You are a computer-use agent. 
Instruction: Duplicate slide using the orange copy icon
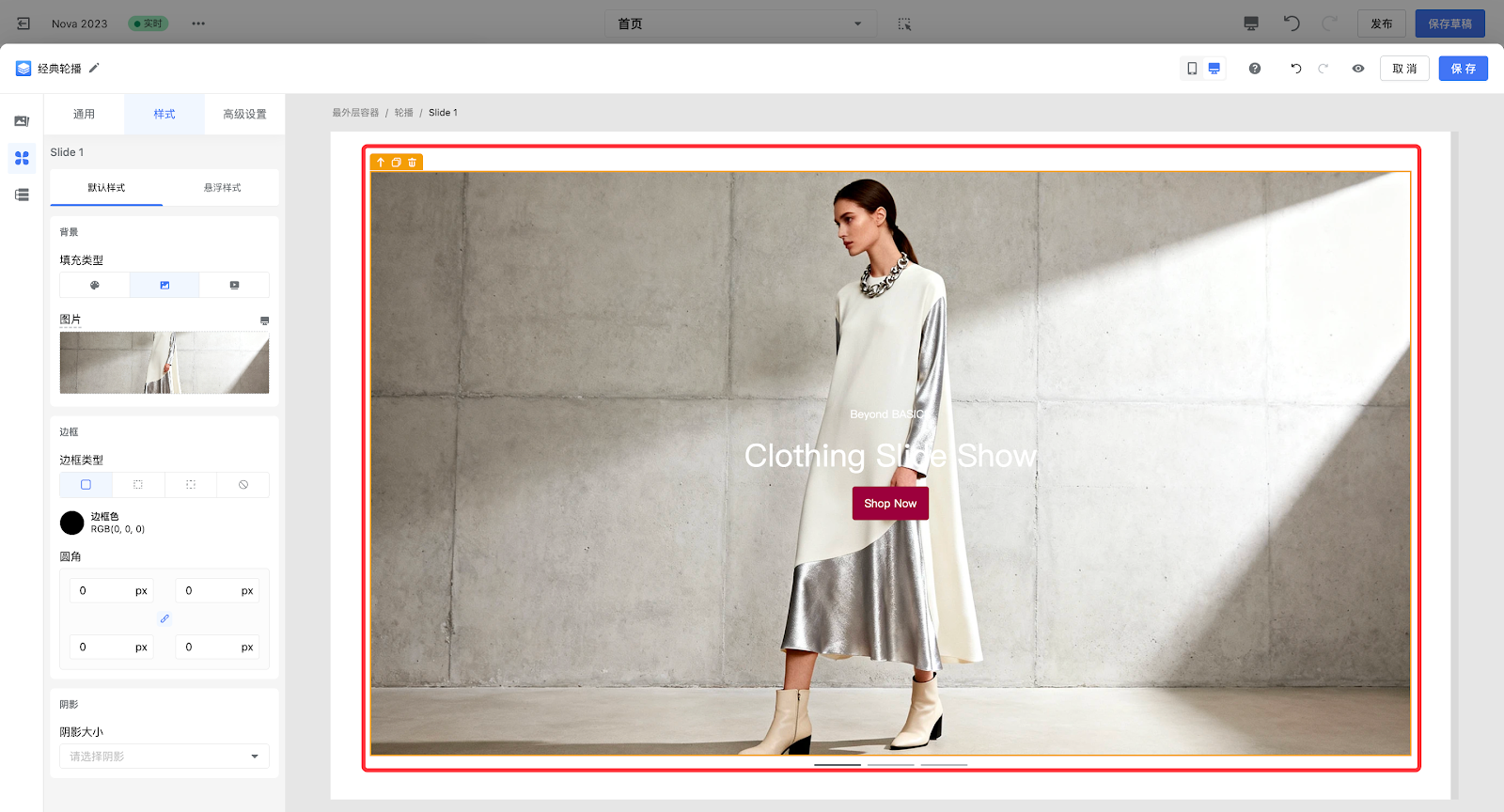click(x=396, y=163)
